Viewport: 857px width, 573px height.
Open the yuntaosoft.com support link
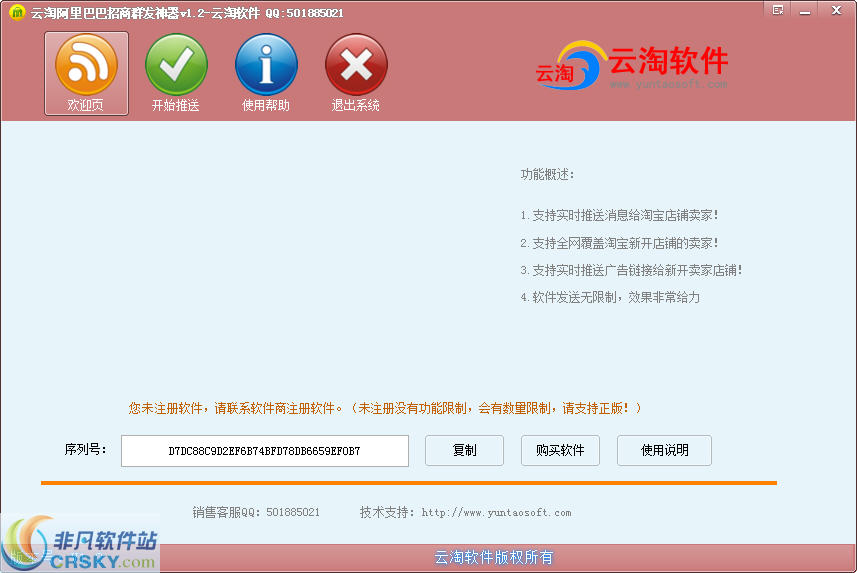pyautogui.click(x=496, y=513)
